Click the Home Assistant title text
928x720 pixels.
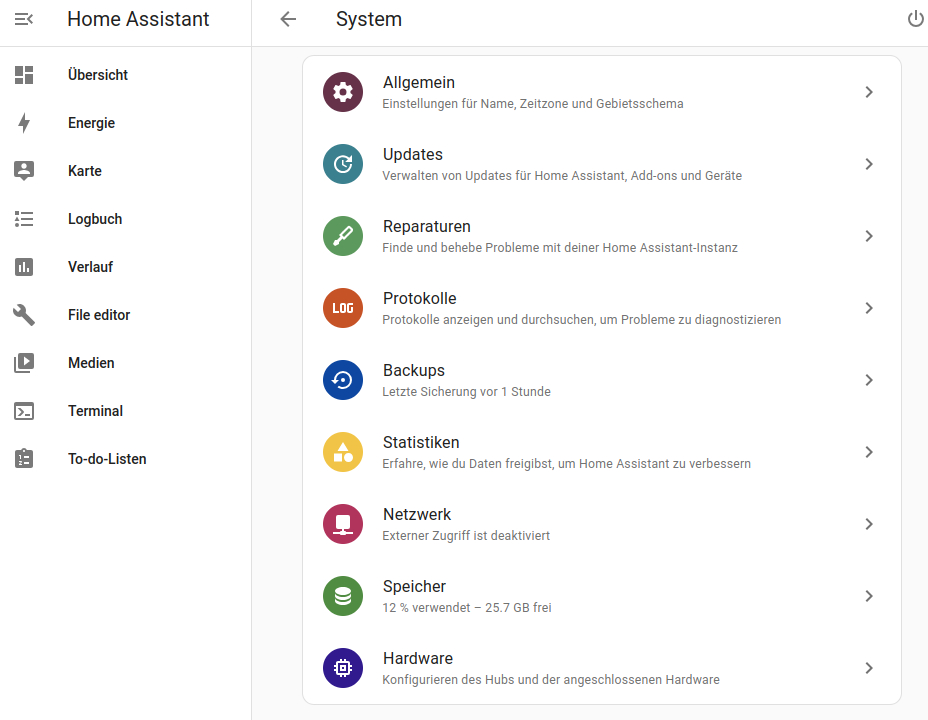(x=138, y=20)
